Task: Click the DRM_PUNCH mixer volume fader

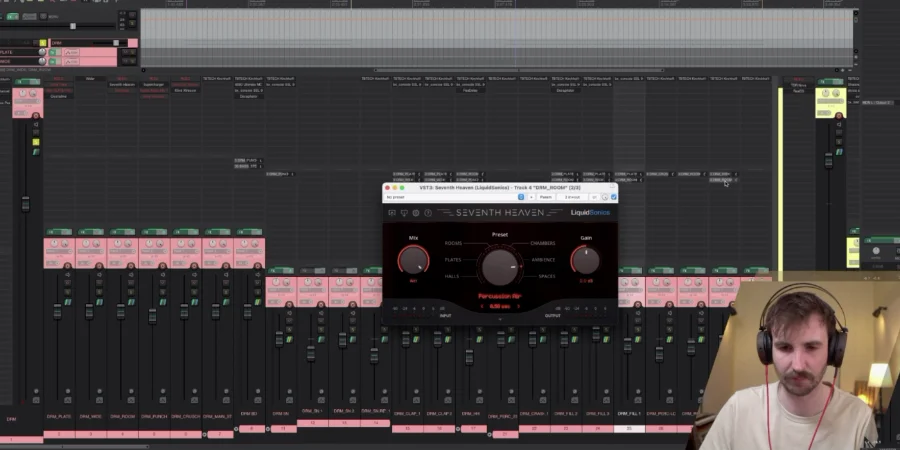Action: [152, 316]
